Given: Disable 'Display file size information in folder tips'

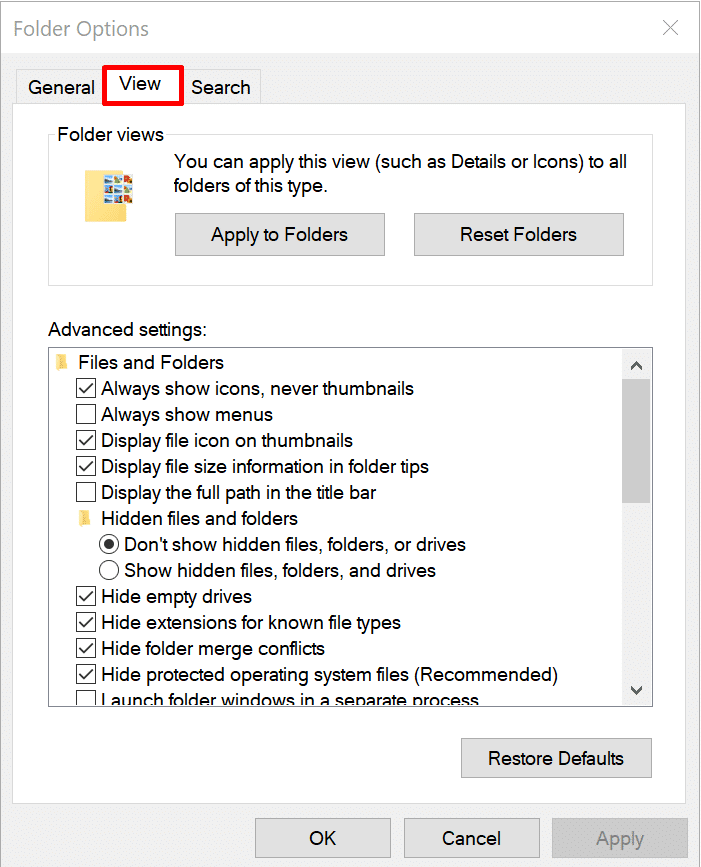Looking at the screenshot, I should [86, 466].
